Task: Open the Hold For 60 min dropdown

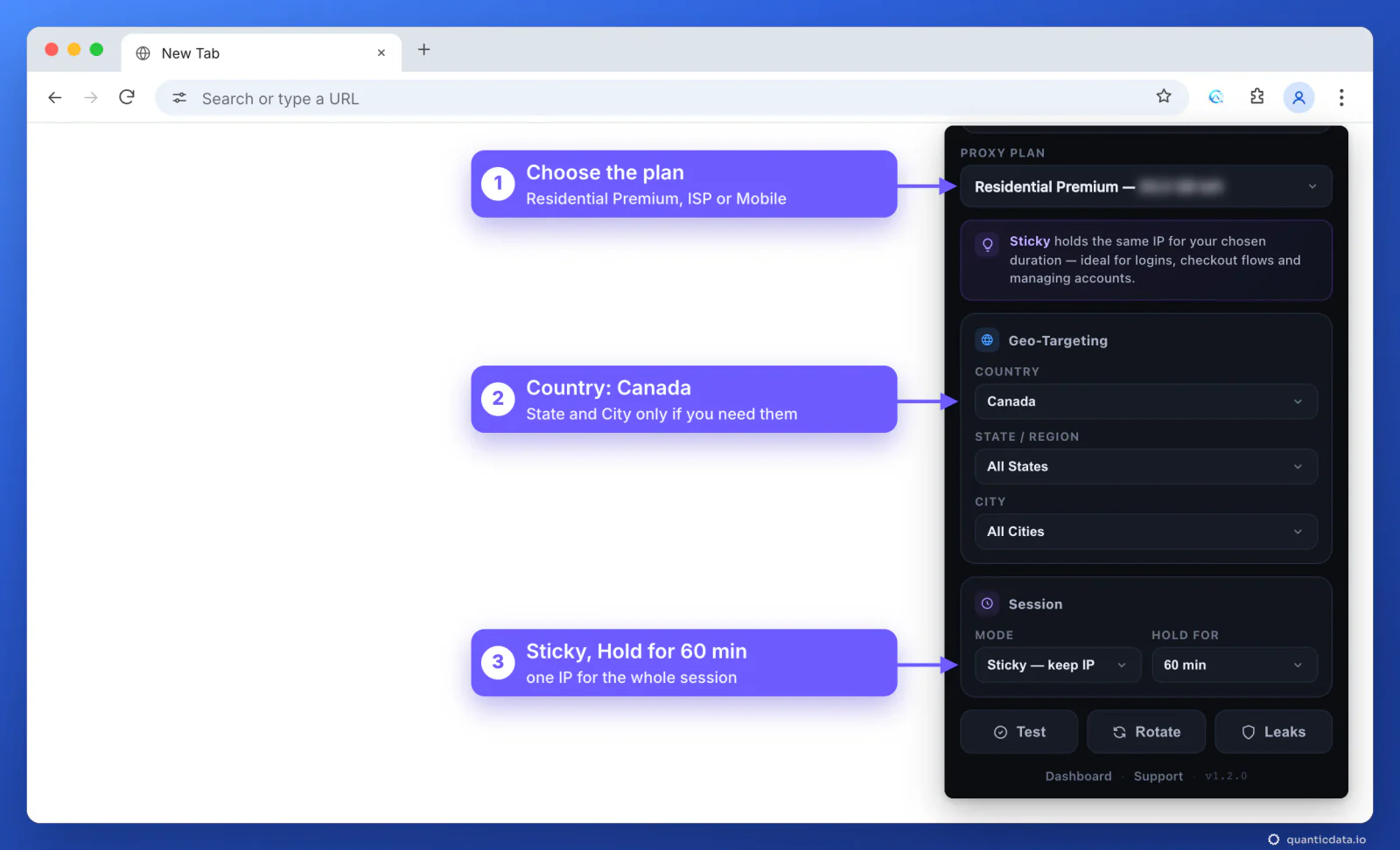Action: click(x=1234, y=665)
